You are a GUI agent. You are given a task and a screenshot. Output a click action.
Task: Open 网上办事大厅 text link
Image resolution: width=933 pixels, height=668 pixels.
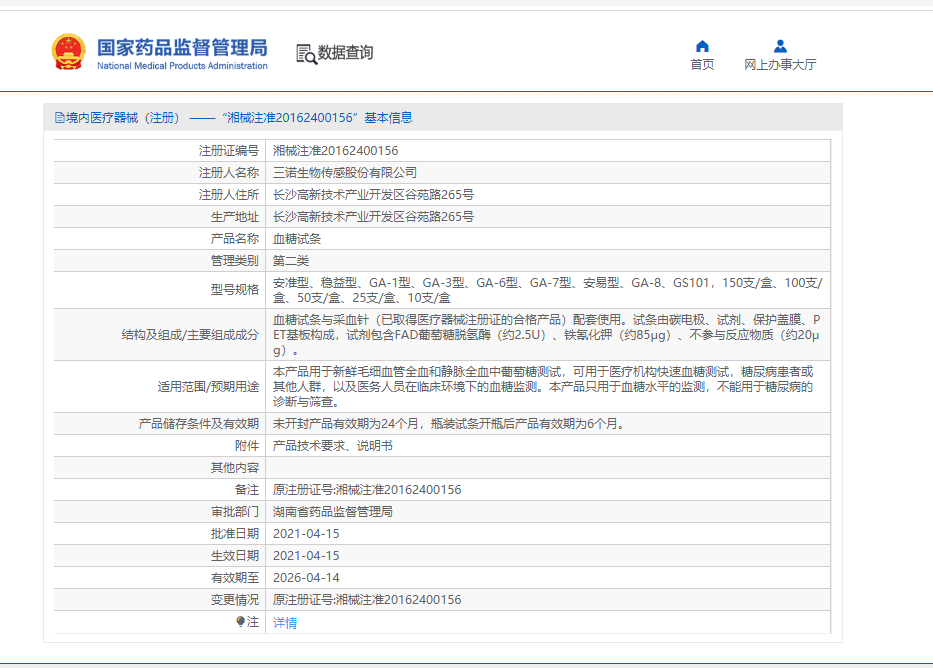point(780,64)
